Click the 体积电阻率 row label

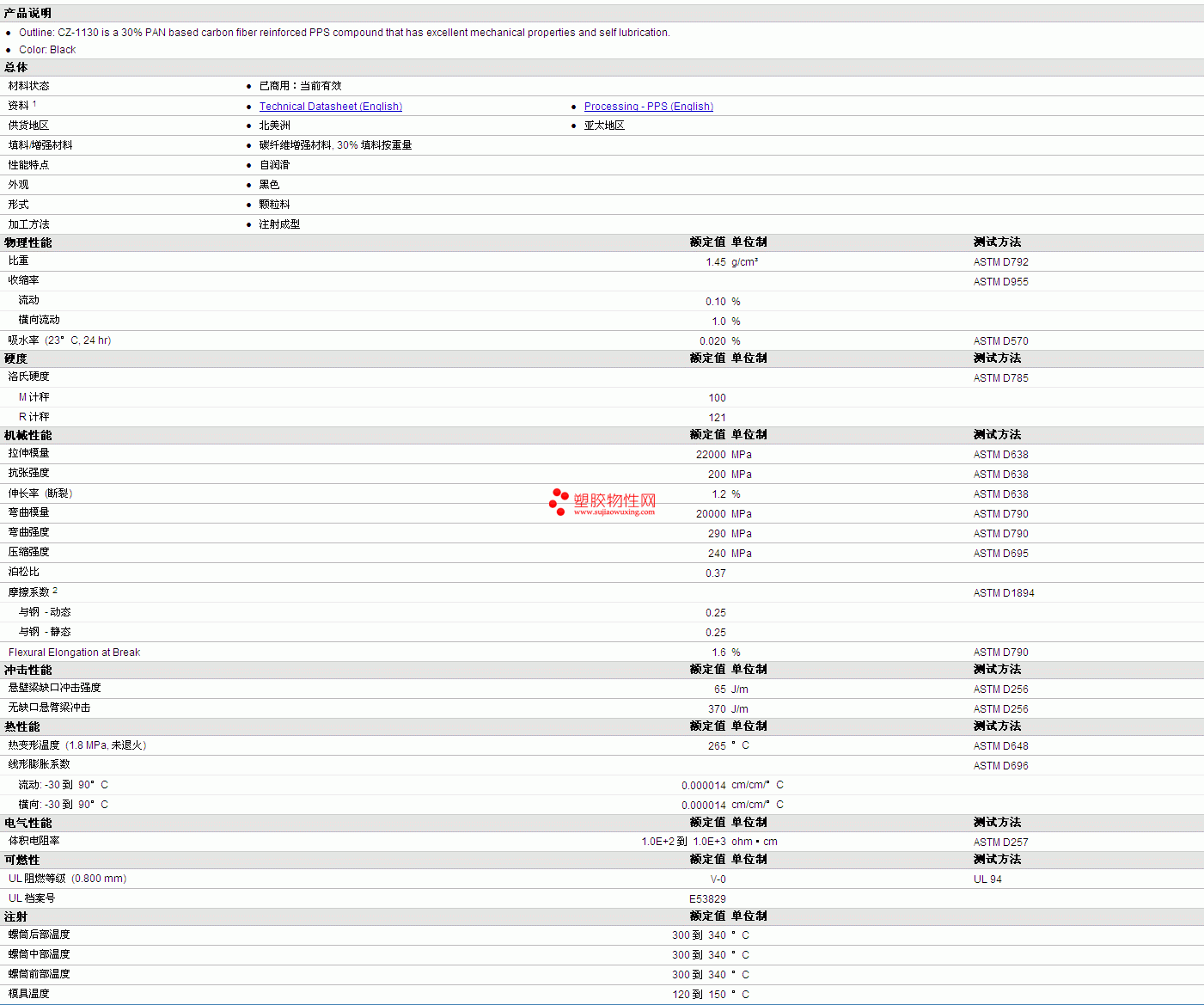point(34,841)
